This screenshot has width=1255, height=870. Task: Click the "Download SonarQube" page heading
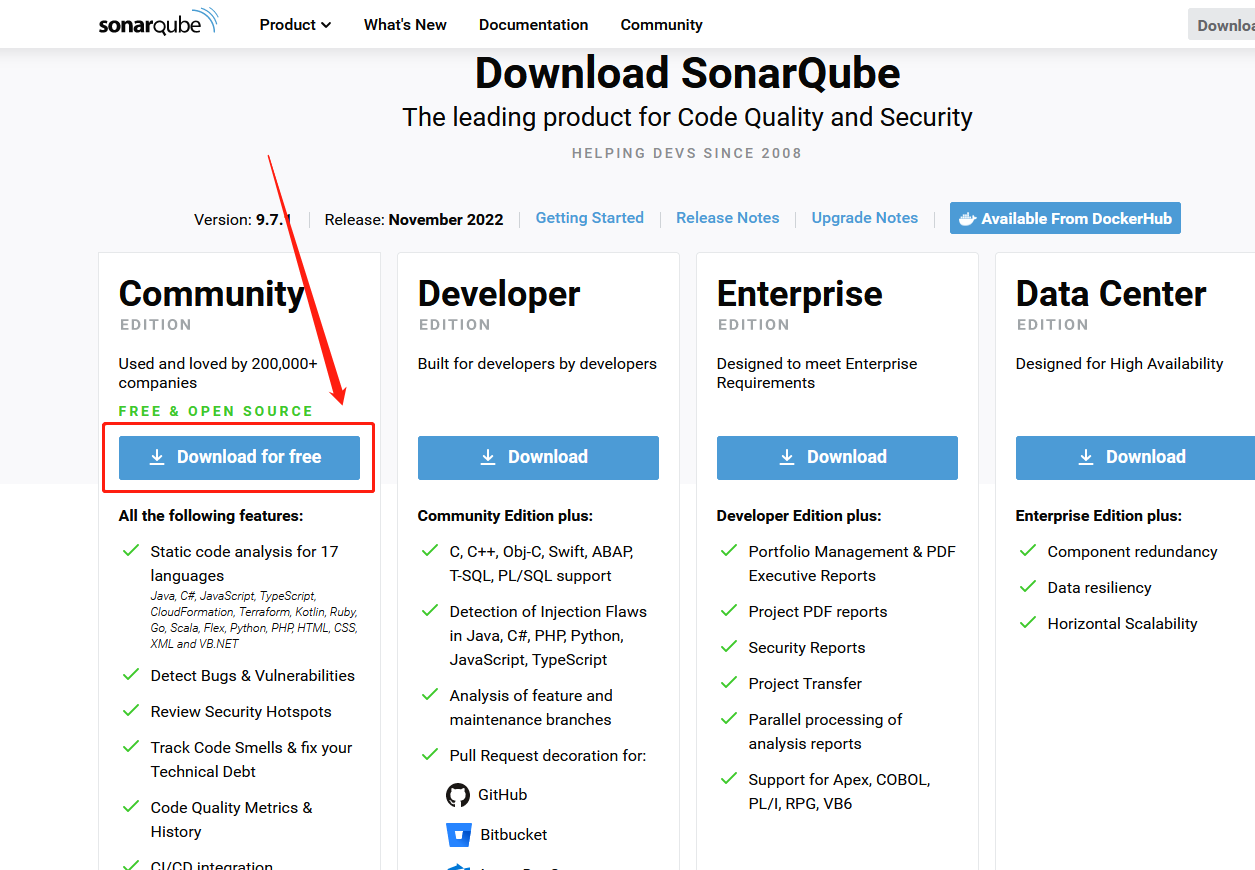point(688,73)
